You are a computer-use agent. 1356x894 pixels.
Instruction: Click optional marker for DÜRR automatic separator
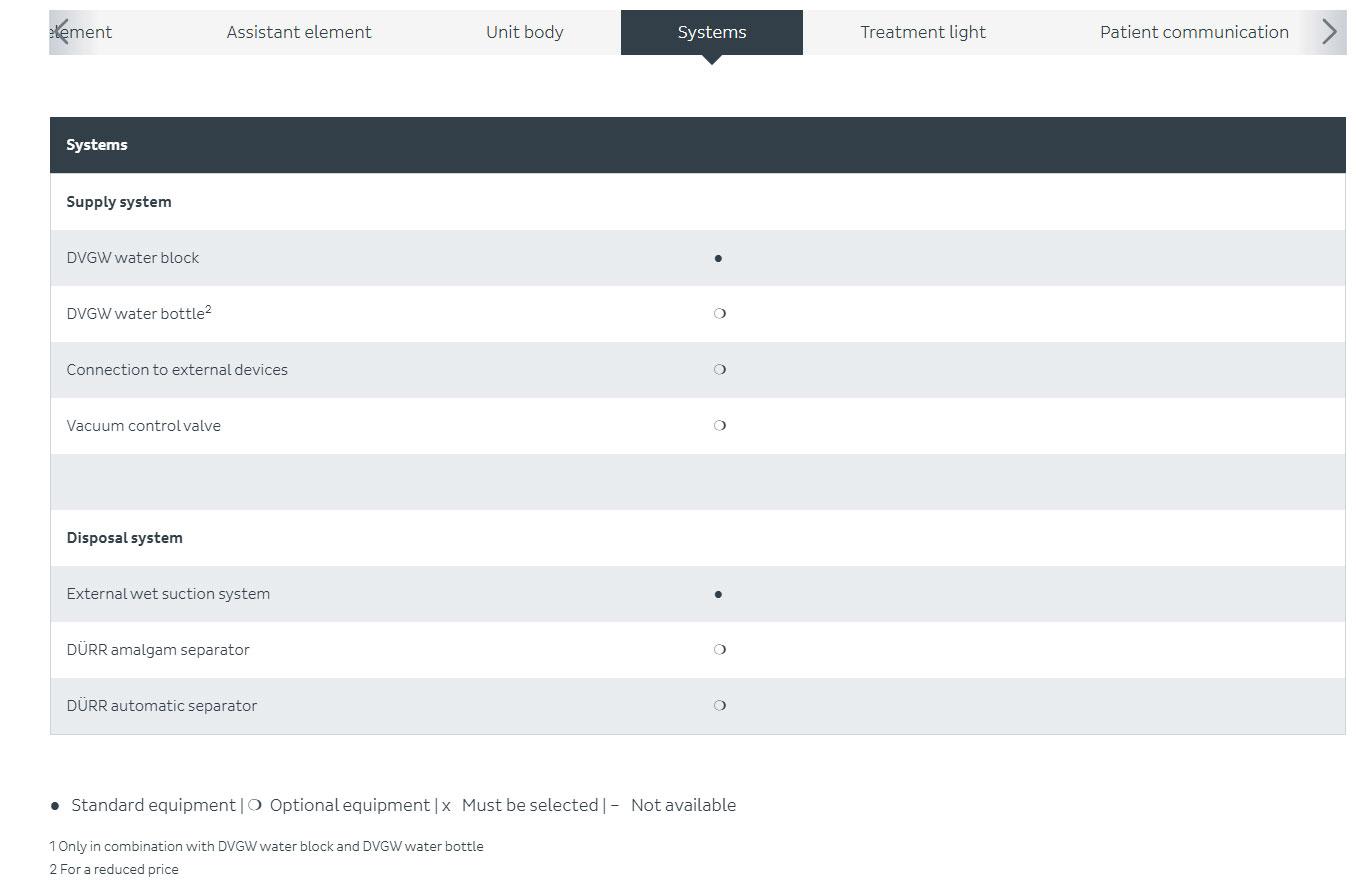[x=719, y=706]
